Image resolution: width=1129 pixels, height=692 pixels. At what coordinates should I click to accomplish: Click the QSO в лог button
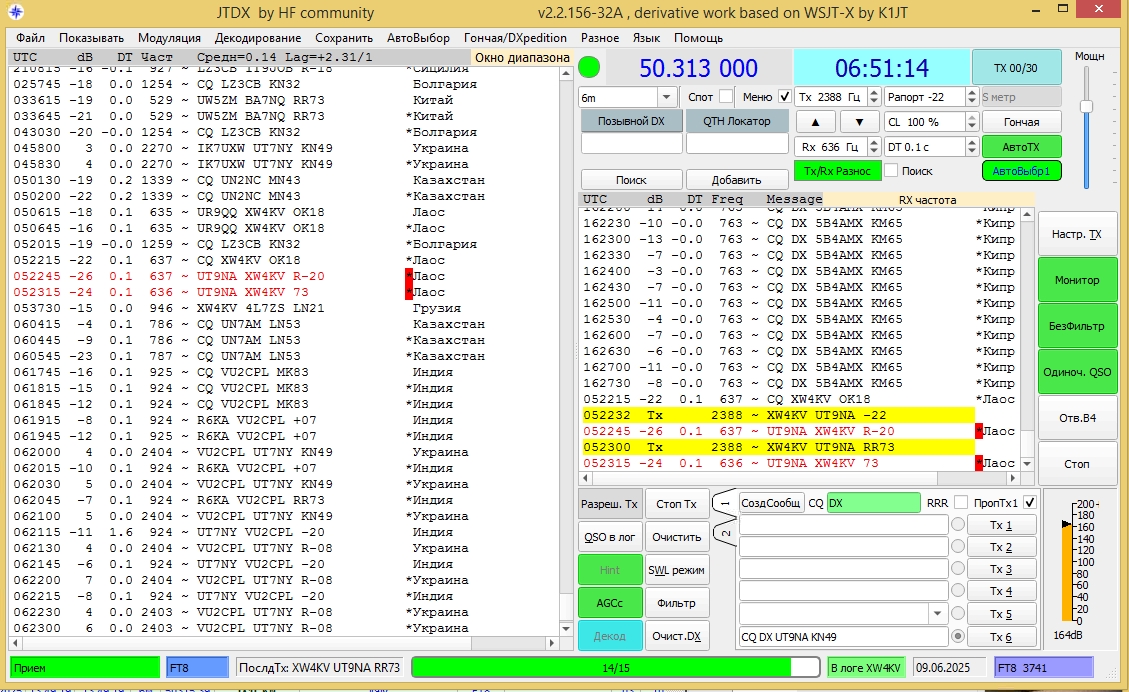[609, 537]
